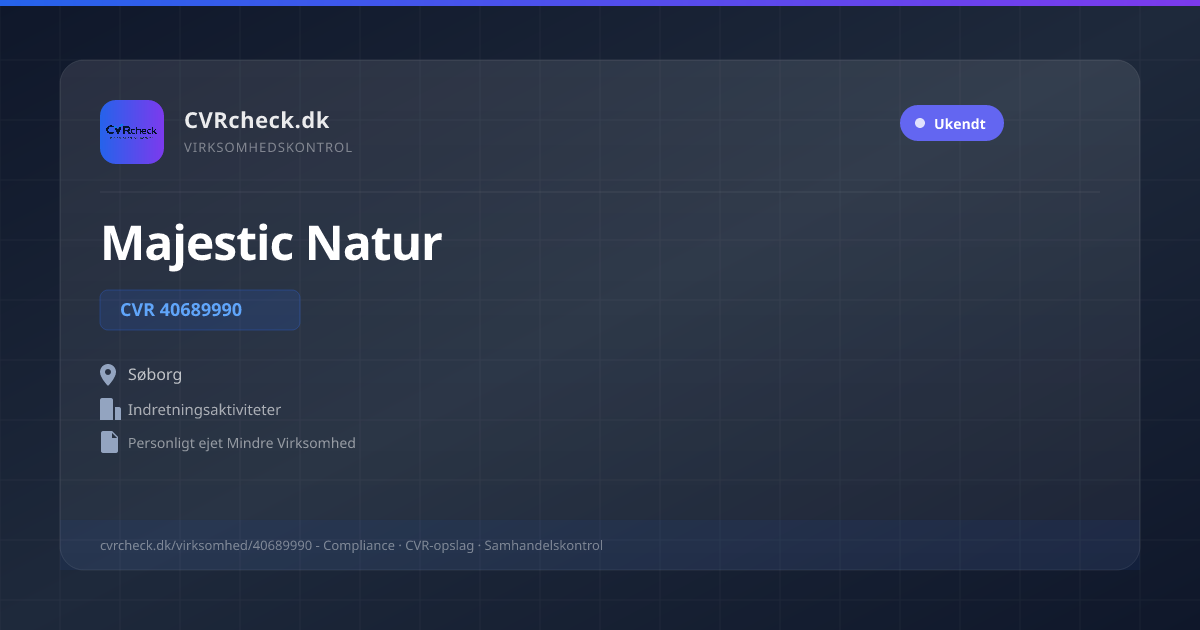Image resolution: width=1200 pixels, height=630 pixels.
Task: Click the CVR 40689990 badge
Action: pos(200,310)
